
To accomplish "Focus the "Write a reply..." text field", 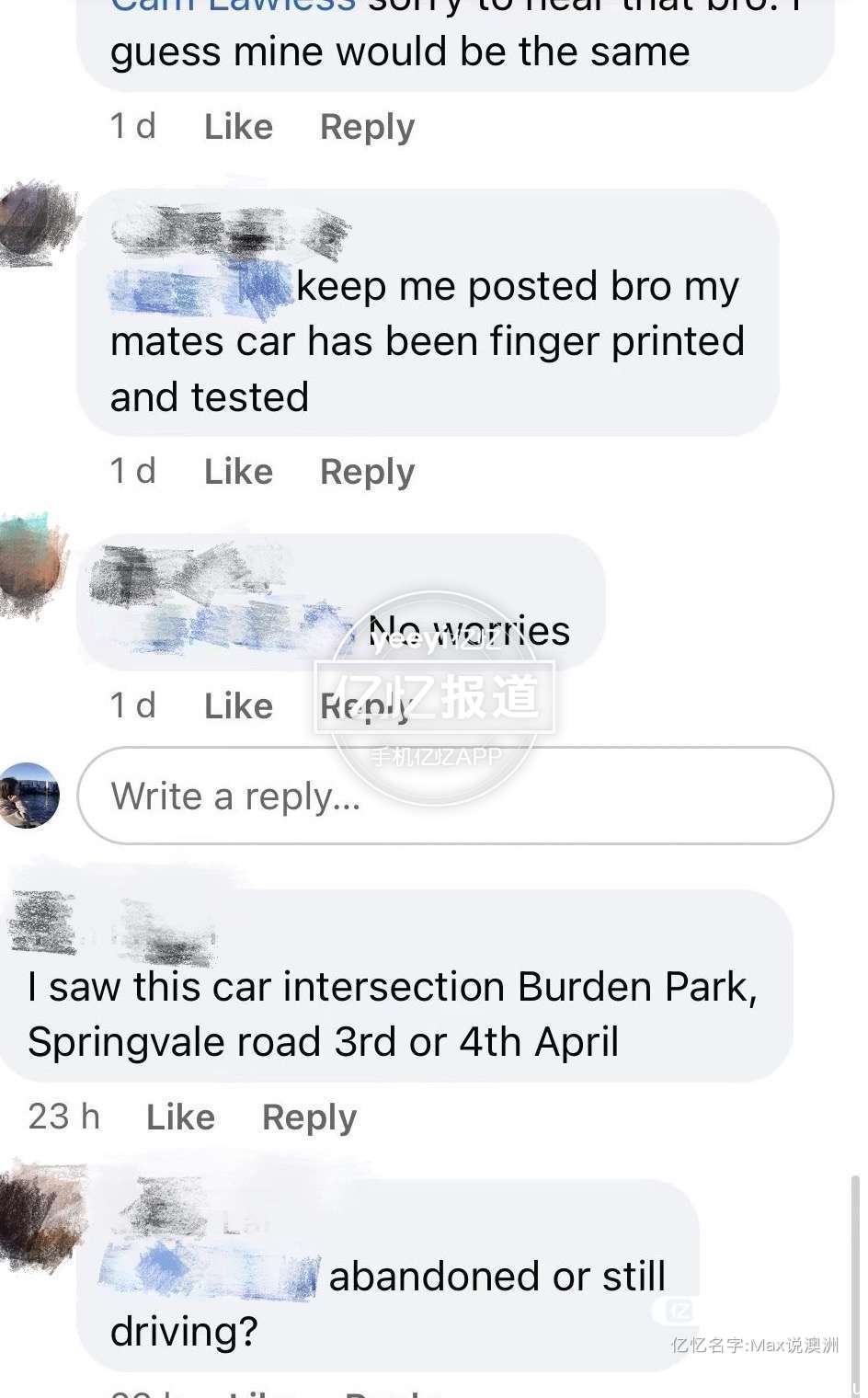I will tap(455, 796).
